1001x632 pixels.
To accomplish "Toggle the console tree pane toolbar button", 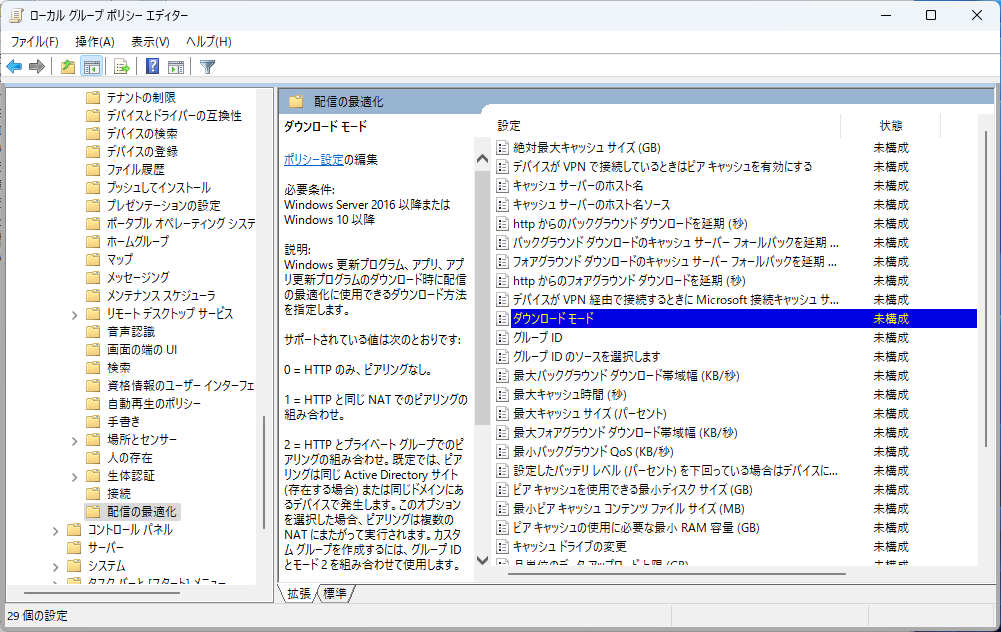I will click(x=91, y=67).
